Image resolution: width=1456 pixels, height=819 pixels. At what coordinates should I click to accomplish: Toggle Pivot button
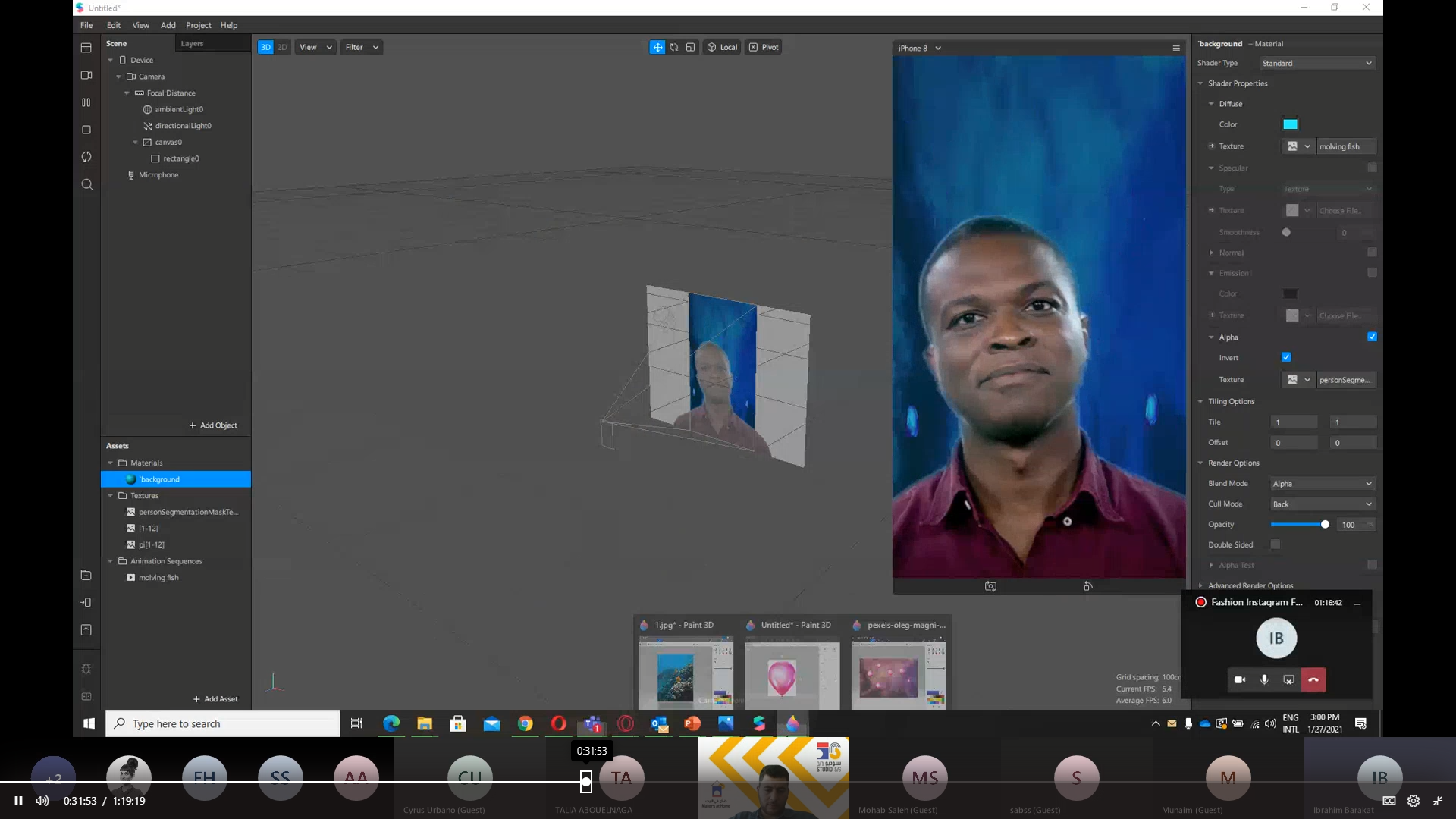[x=764, y=47]
